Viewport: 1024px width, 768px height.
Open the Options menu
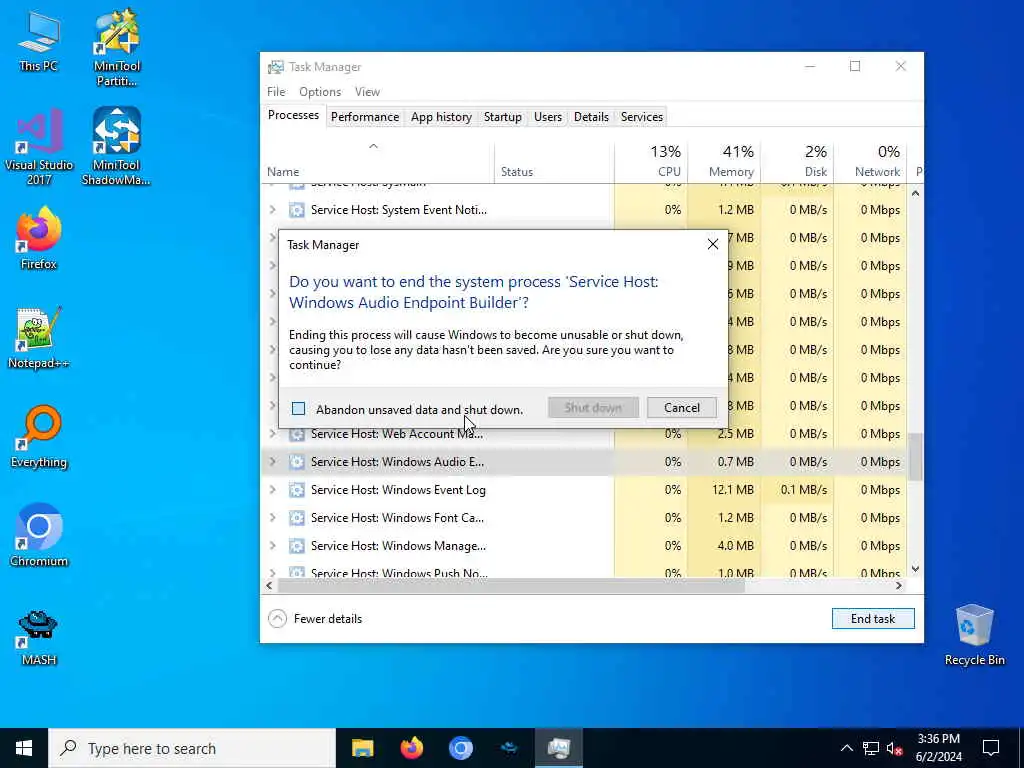point(320,92)
